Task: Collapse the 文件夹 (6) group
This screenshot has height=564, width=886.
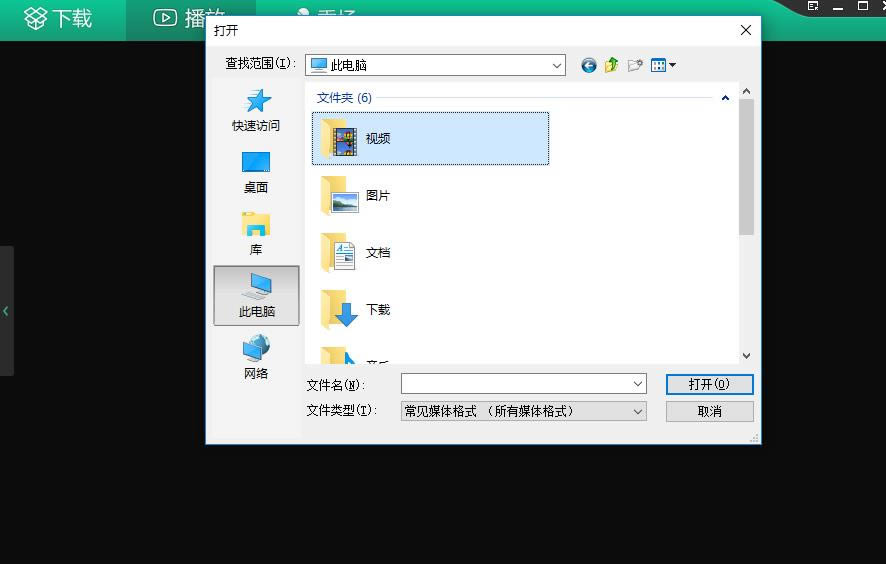Action: pos(725,98)
